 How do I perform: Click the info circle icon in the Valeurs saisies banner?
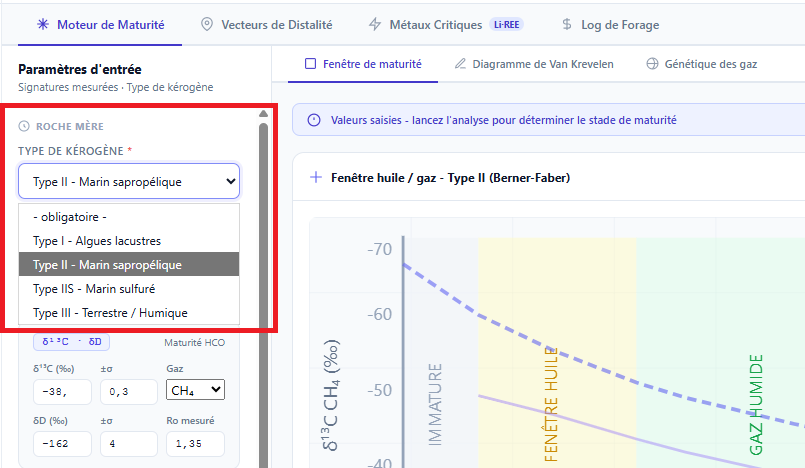[x=314, y=120]
